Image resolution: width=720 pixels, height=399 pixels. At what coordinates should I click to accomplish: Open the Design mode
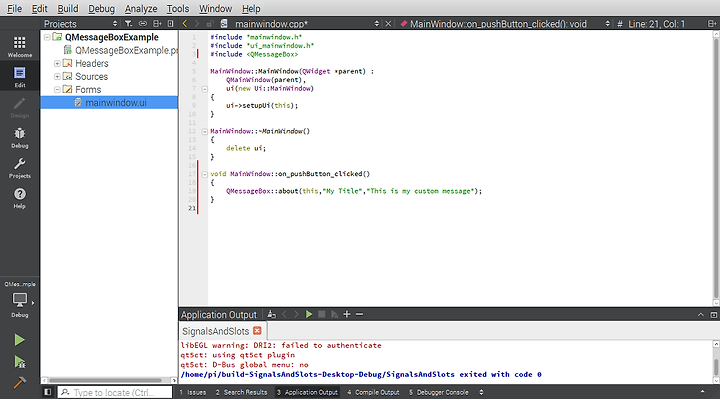[x=20, y=107]
